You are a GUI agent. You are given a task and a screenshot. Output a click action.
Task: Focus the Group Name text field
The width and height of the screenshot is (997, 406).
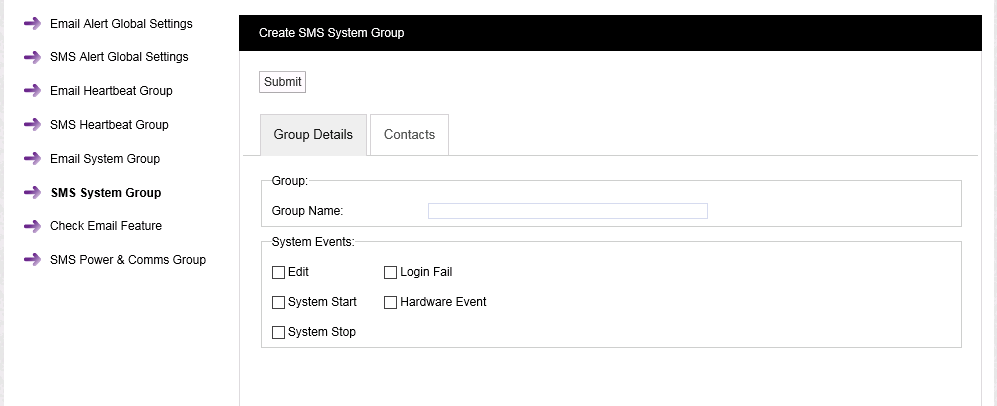pyautogui.click(x=567, y=211)
